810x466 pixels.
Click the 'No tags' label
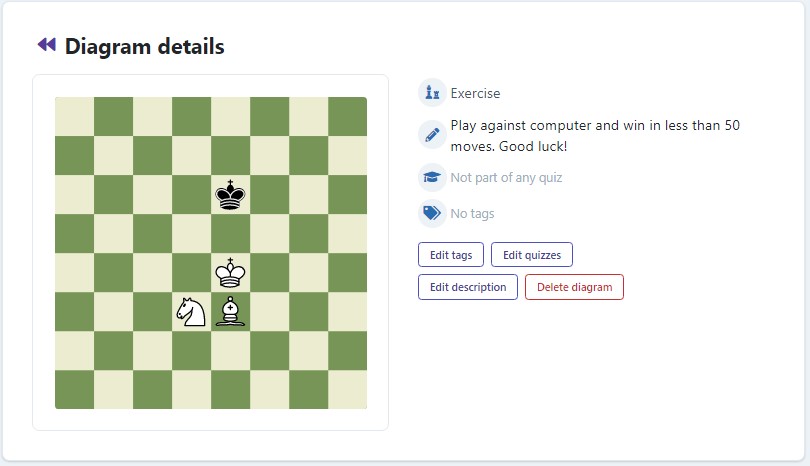point(472,213)
